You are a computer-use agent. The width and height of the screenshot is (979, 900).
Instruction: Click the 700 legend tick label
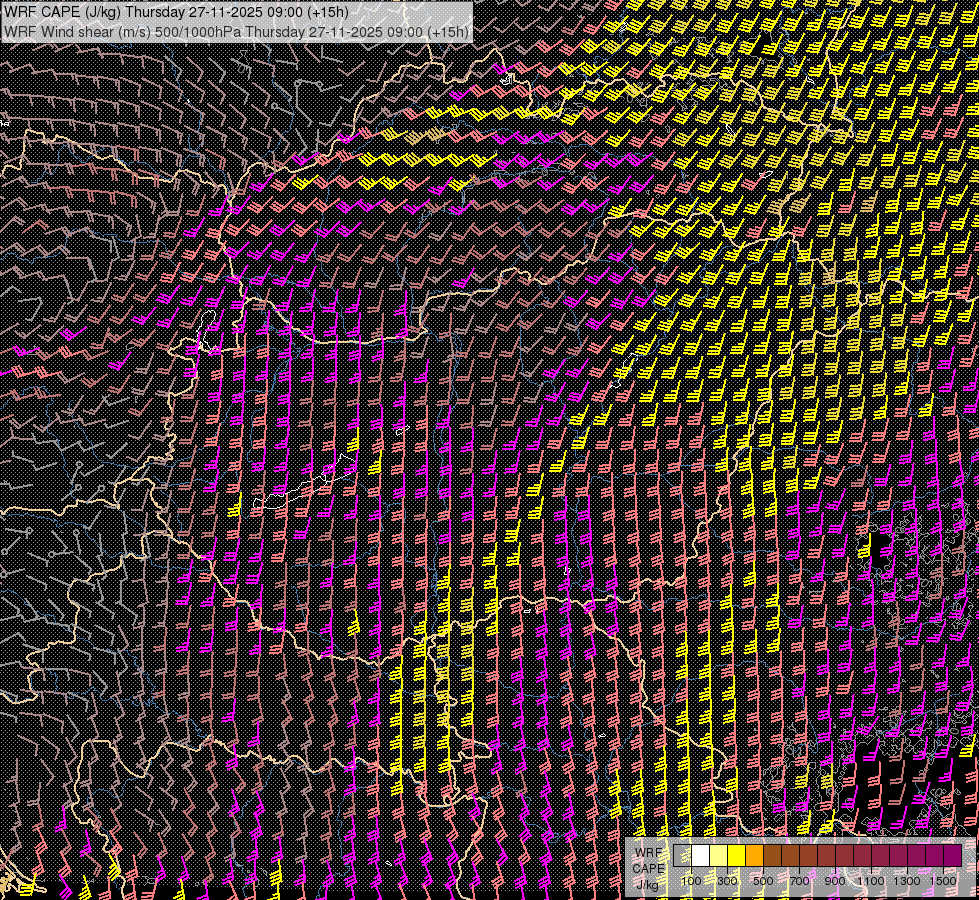(799, 881)
